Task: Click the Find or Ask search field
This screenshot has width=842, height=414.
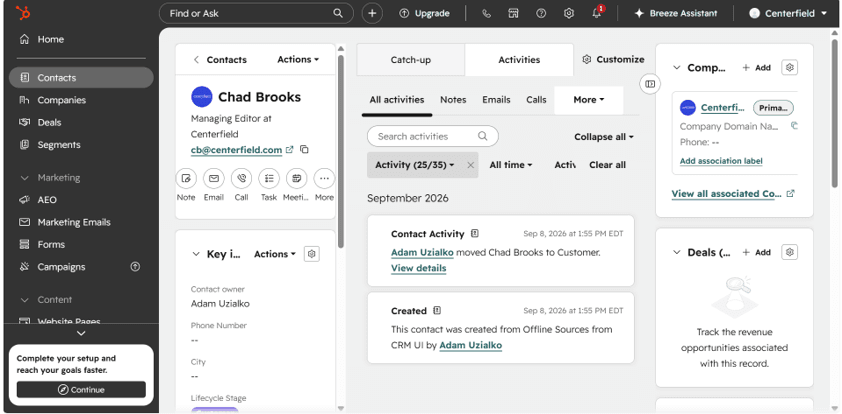Action: (x=256, y=13)
